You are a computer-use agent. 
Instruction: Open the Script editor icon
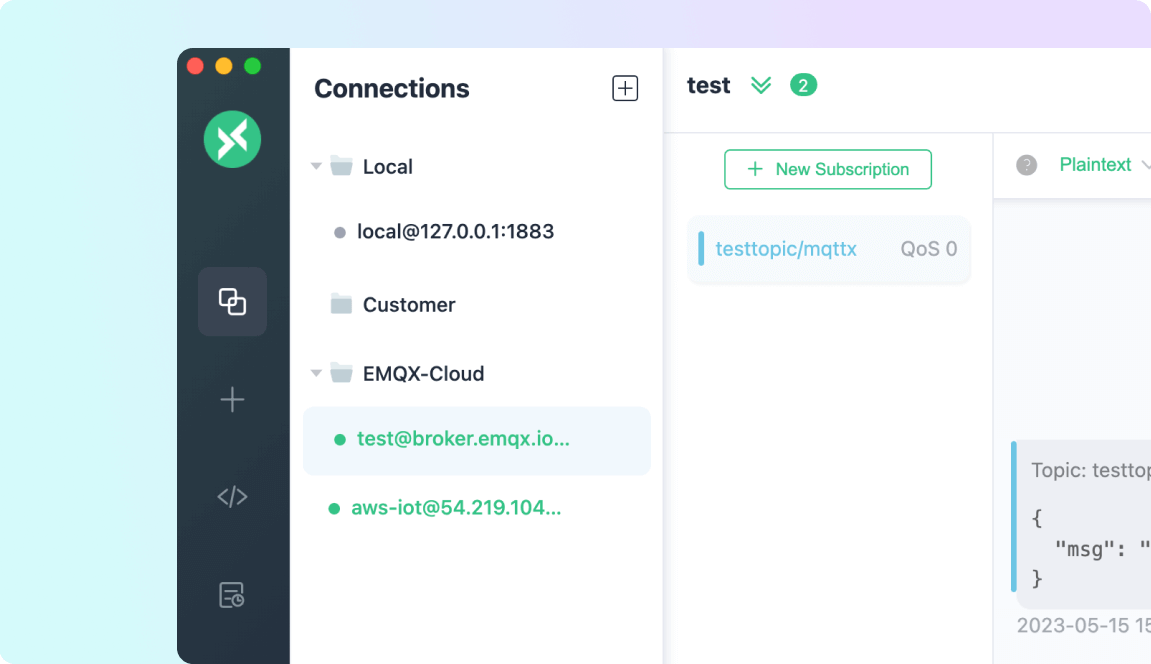232,496
